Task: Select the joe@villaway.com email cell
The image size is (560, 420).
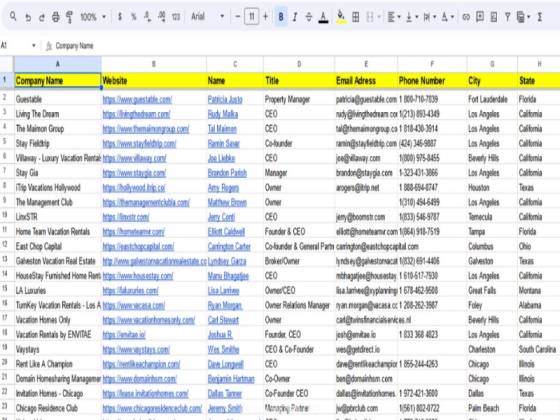Action: click(366, 158)
